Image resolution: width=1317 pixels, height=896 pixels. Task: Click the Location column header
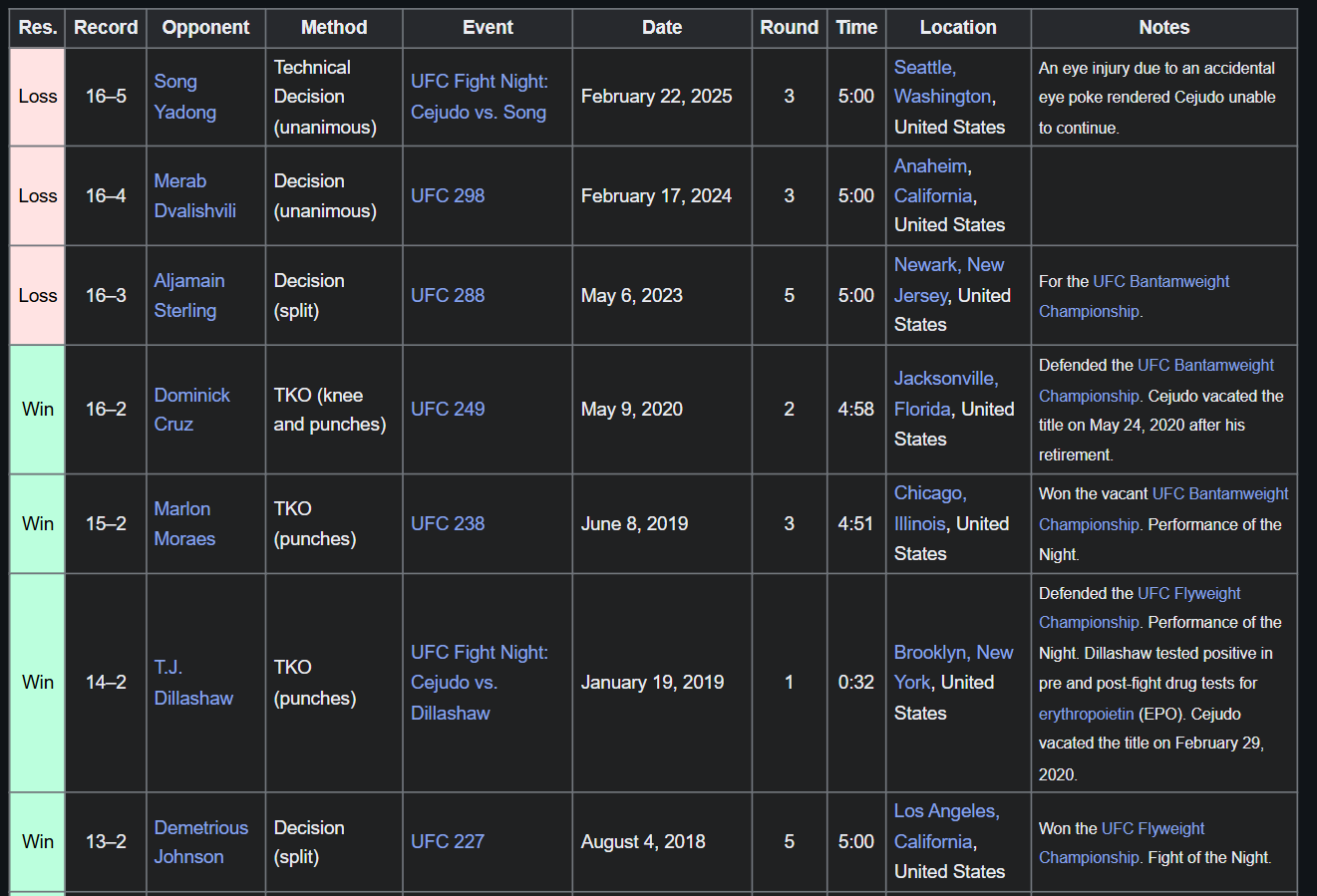958,28
